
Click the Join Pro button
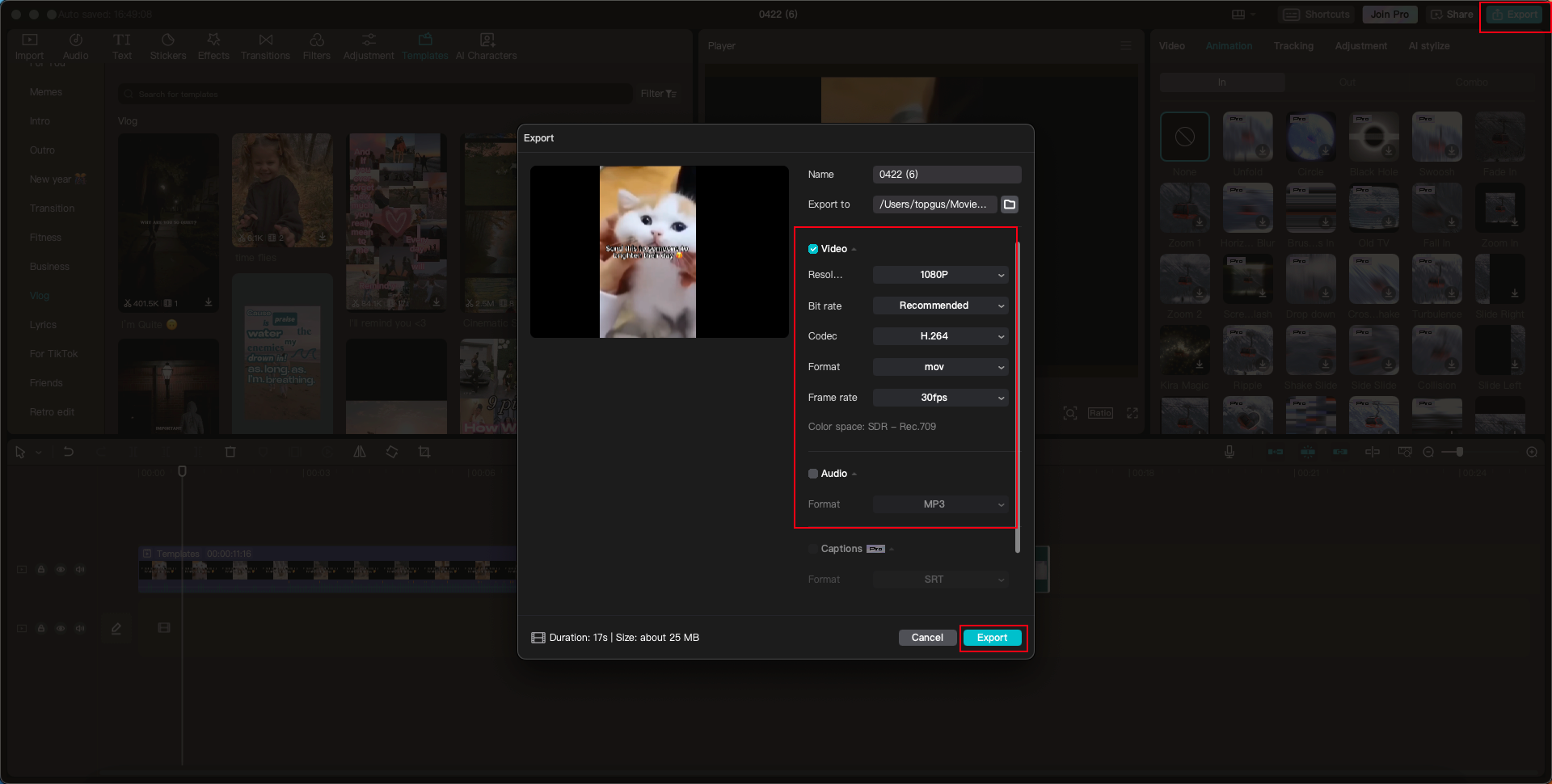click(x=1390, y=15)
